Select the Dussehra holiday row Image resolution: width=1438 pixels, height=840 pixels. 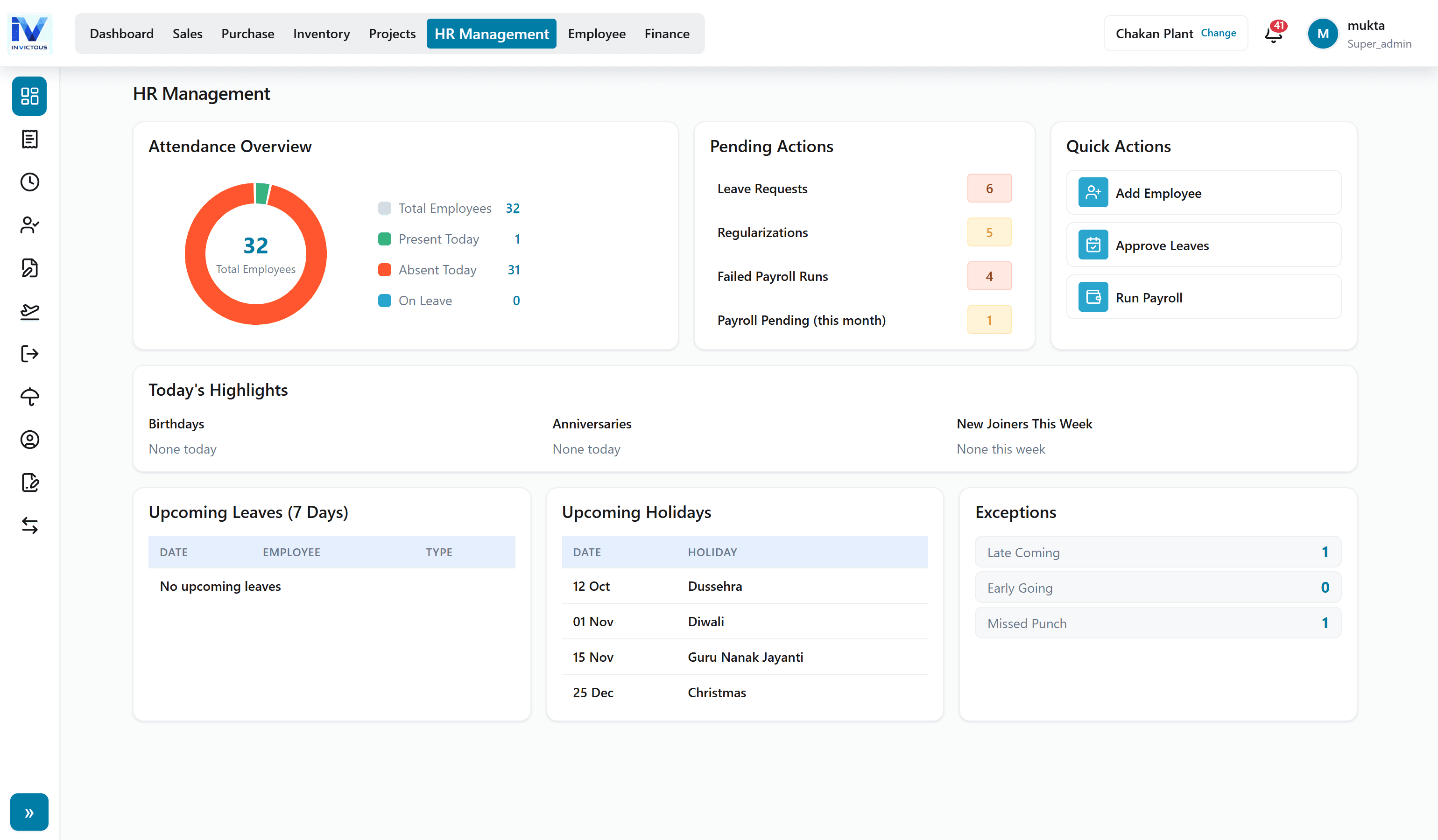(745, 586)
